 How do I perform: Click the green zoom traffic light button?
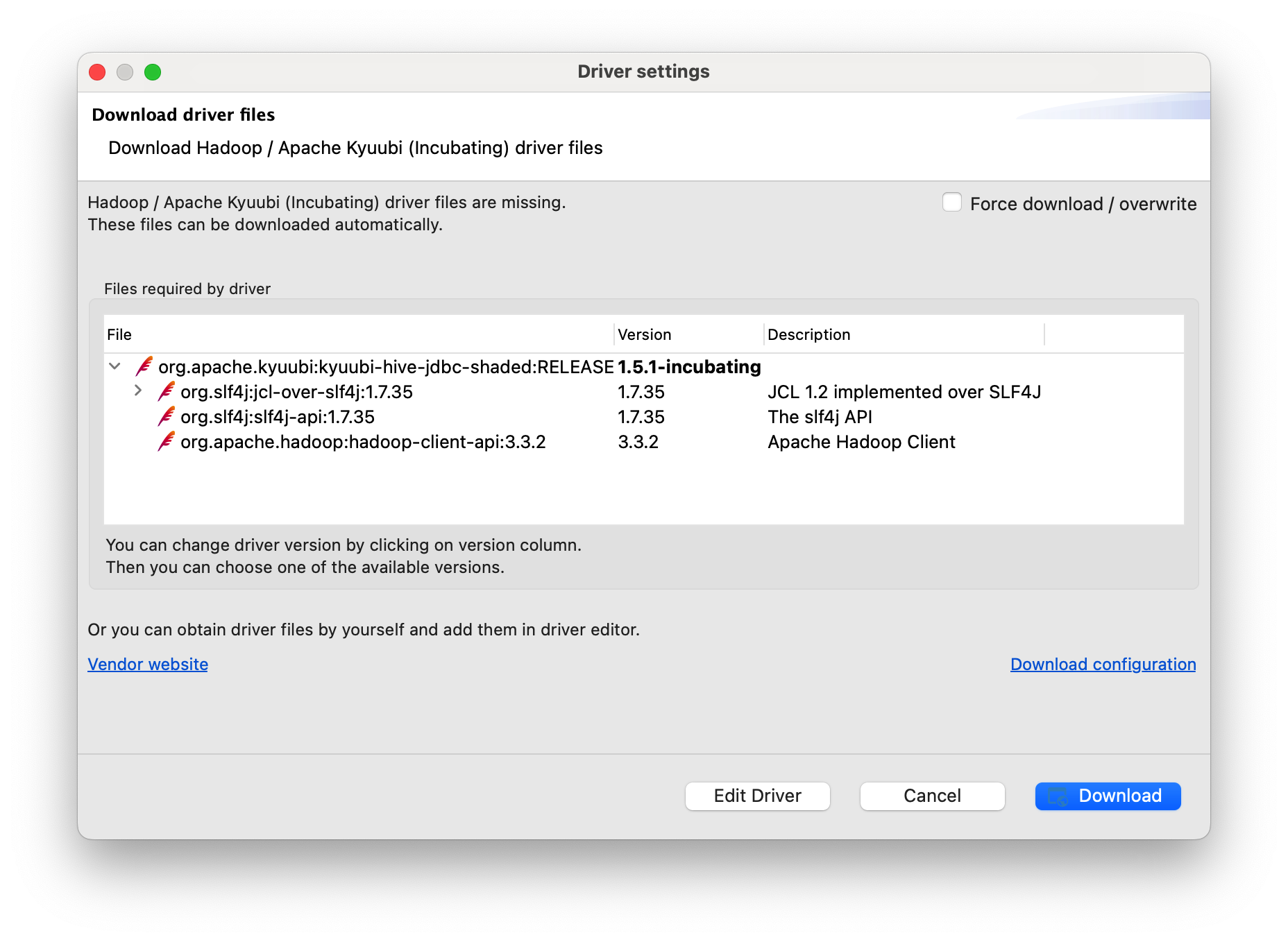click(153, 71)
